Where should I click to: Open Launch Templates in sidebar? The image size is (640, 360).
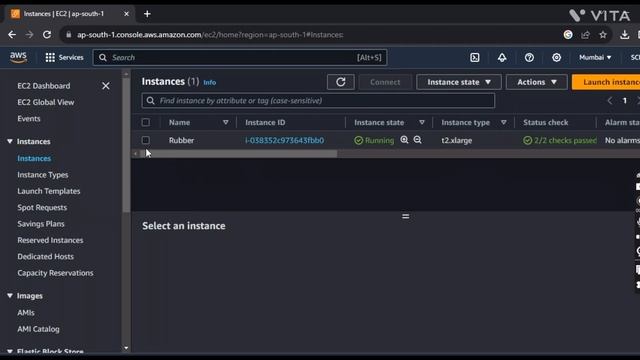point(49,191)
